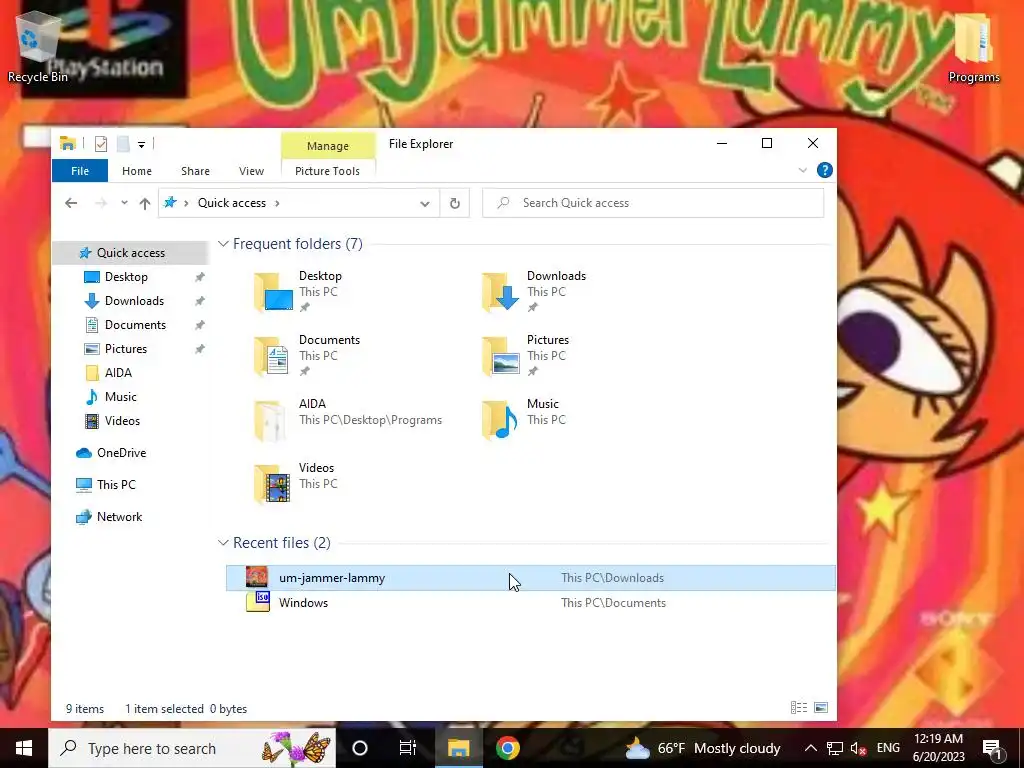1024x768 pixels.
Task: Collapse the Recent files section
Action: point(223,543)
